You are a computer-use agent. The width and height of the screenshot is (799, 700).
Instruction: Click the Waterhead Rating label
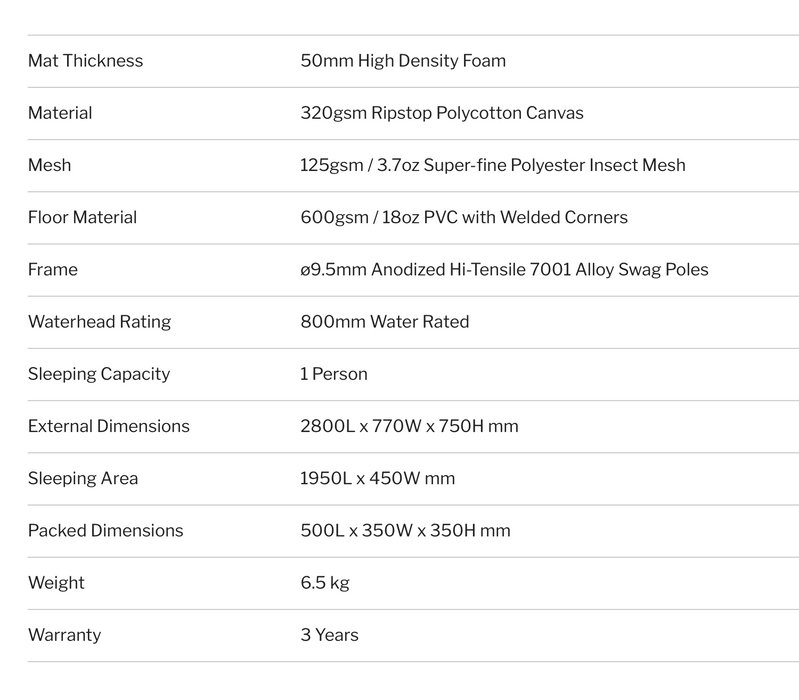[x=99, y=322]
